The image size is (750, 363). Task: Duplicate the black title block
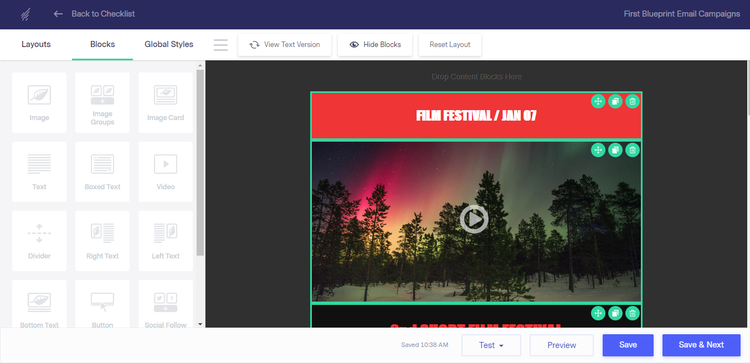pyautogui.click(x=615, y=313)
